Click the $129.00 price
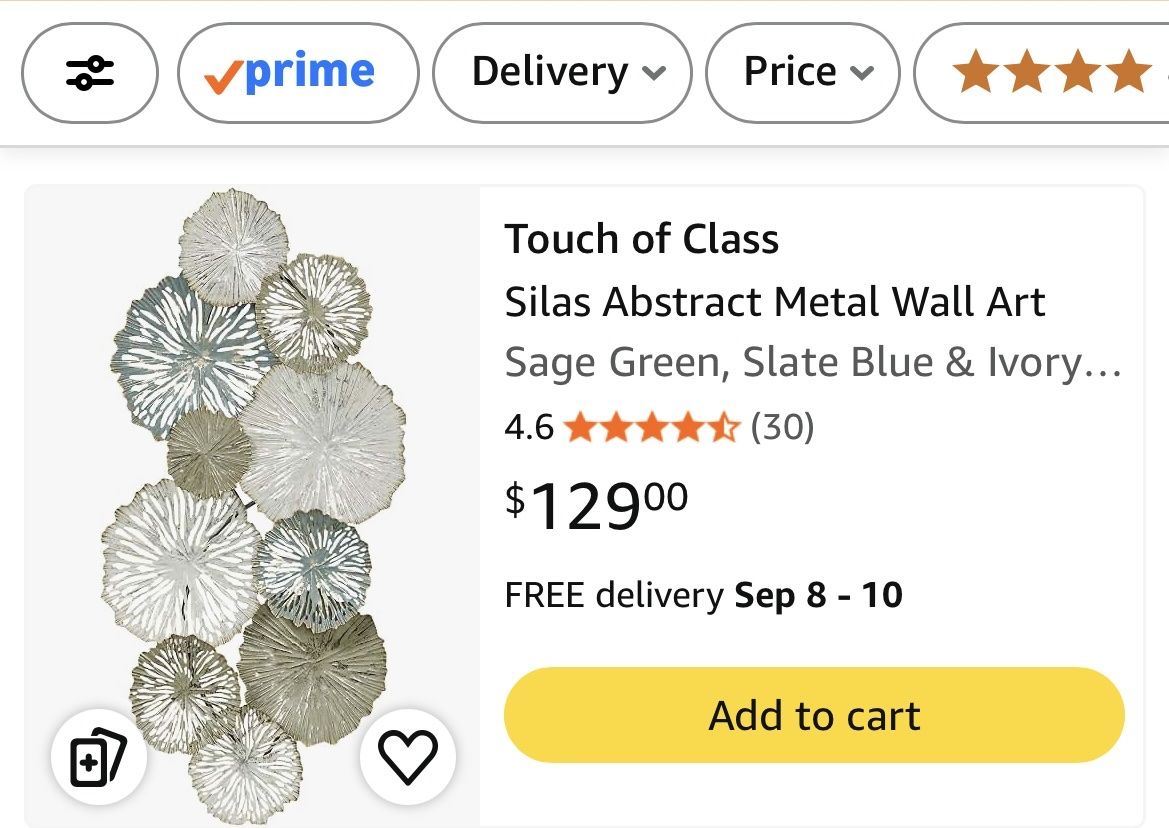 point(596,505)
